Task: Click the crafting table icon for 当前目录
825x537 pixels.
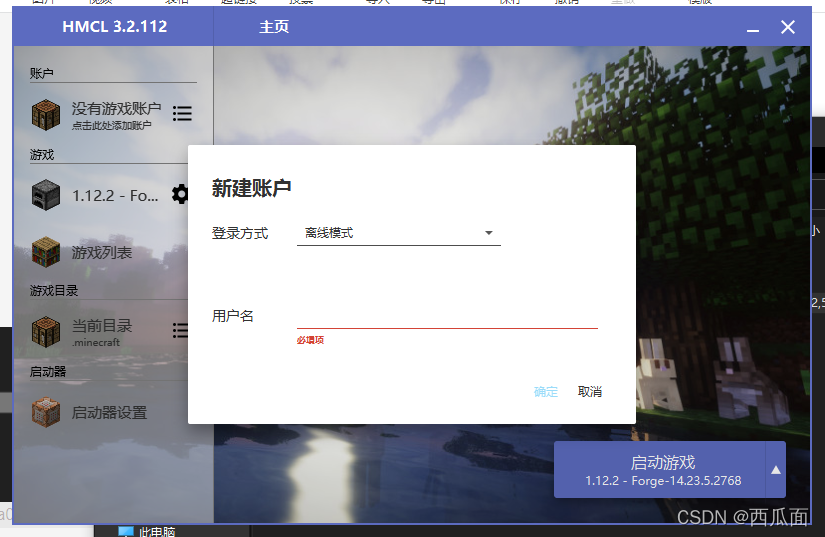Action: pyautogui.click(x=46, y=331)
